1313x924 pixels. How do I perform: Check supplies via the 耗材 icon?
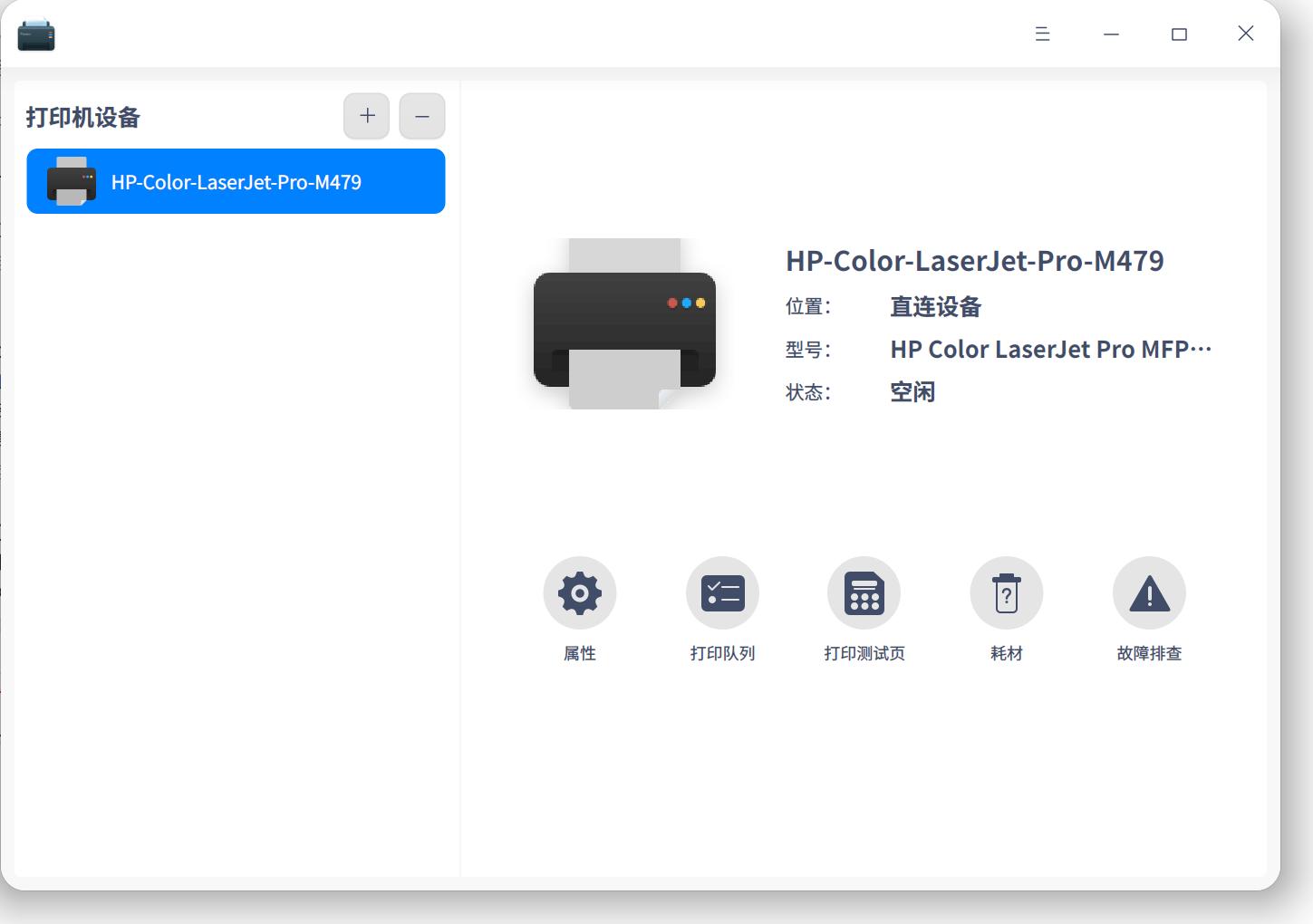click(x=1007, y=593)
